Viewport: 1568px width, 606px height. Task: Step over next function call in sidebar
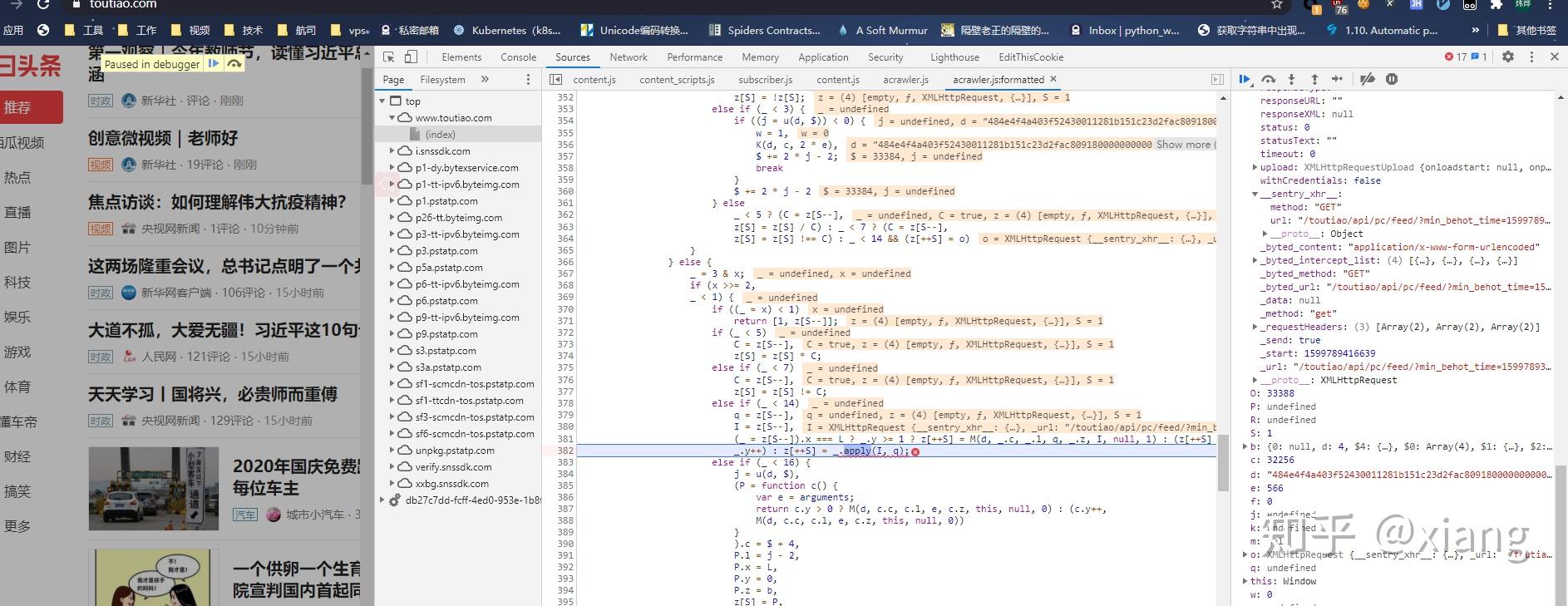click(x=1268, y=79)
